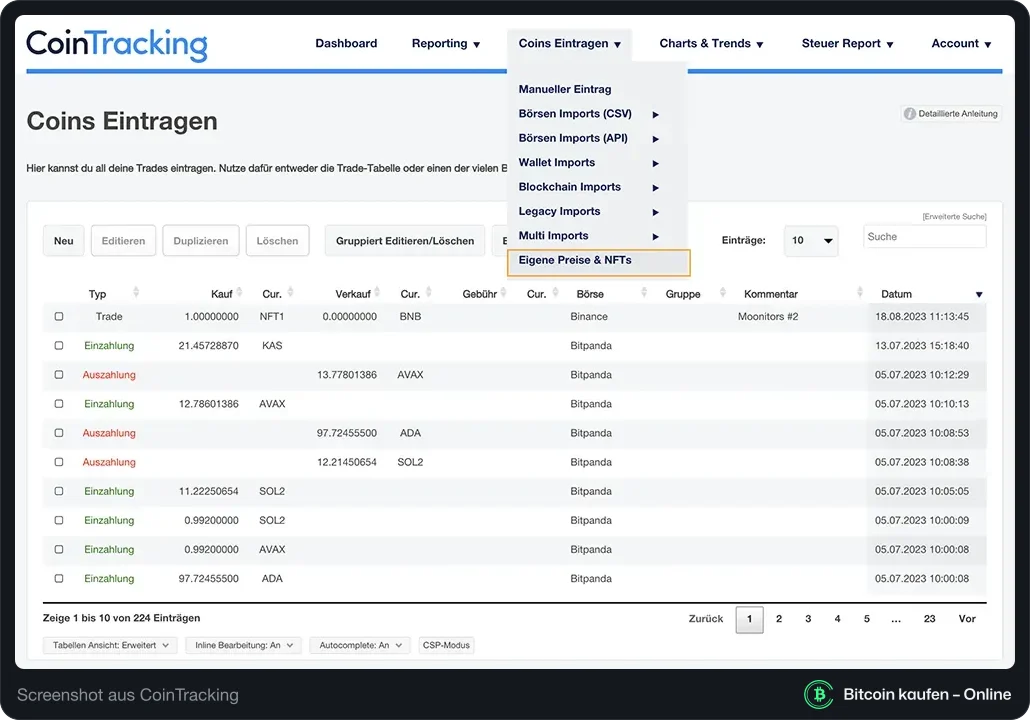
Task: Open Inline Bearbeitung: An dropdown
Action: [x=244, y=645]
